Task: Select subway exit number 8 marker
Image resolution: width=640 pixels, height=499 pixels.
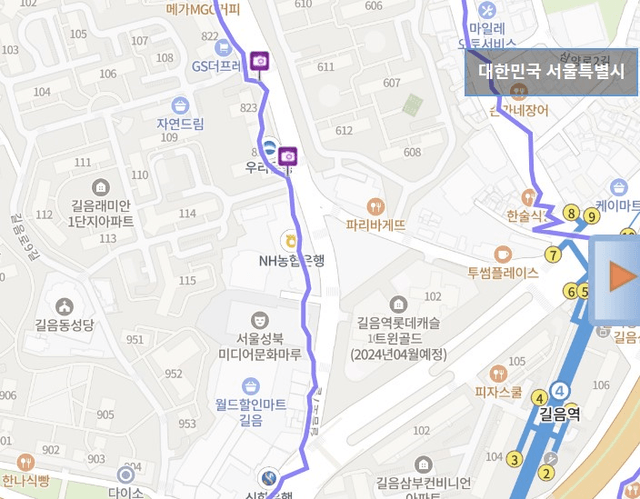Action: (x=571, y=213)
